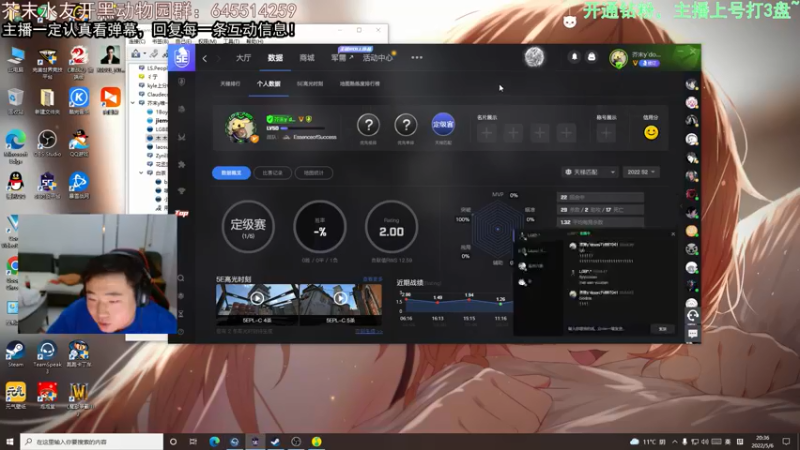The image size is (800, 450).
Task: Select LS.People row in TeamSpeak tree
Action: 152,67
